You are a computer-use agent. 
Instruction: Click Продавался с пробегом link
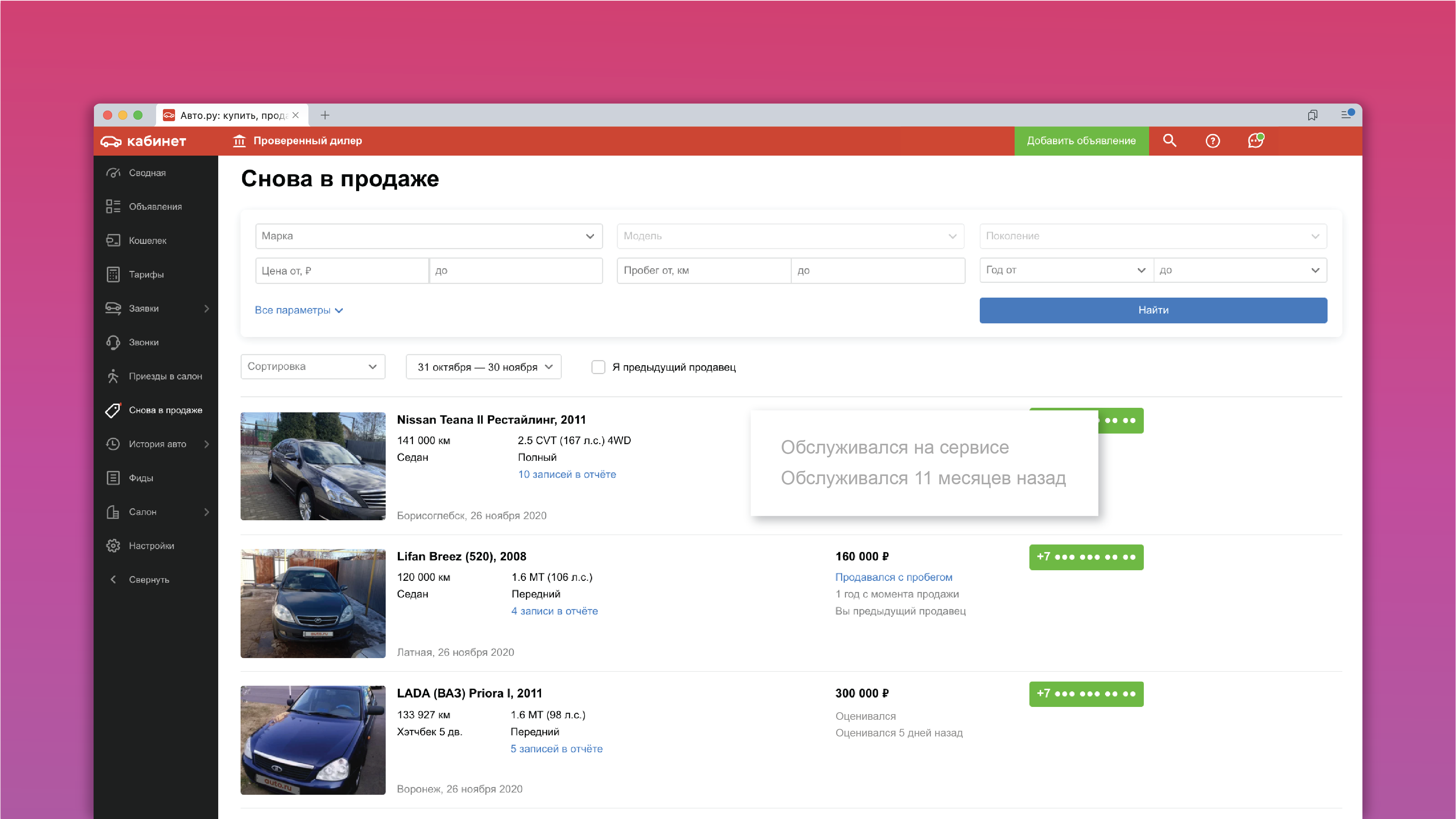894,577
